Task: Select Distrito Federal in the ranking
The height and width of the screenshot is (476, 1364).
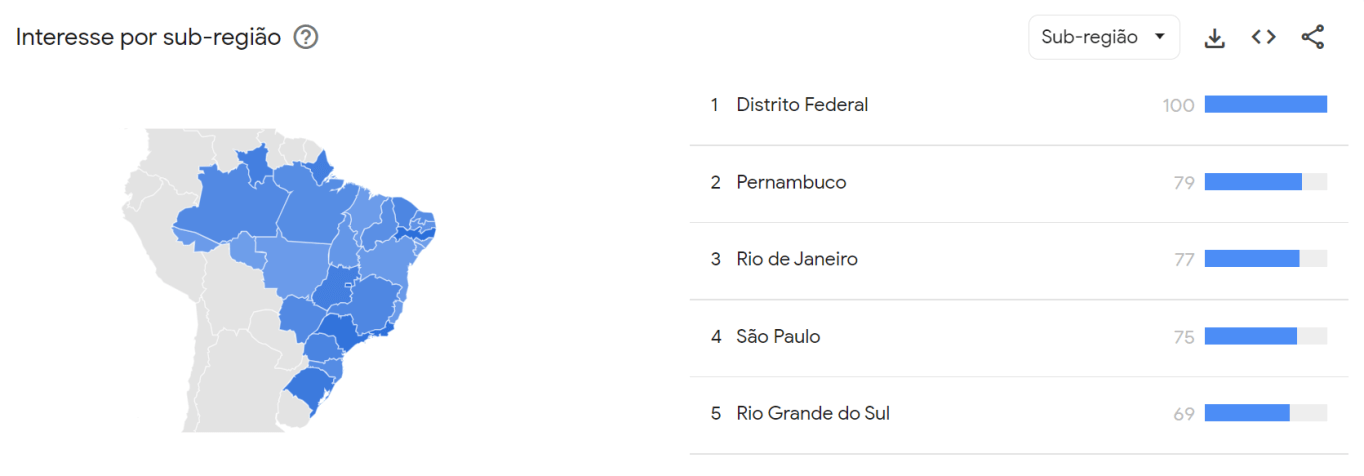Action: [1018, 105]
